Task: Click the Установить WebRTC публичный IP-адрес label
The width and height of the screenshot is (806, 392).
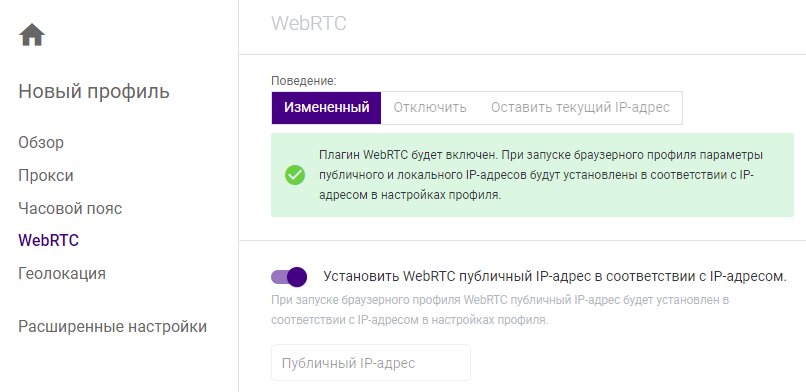Action: pos(555,276)
